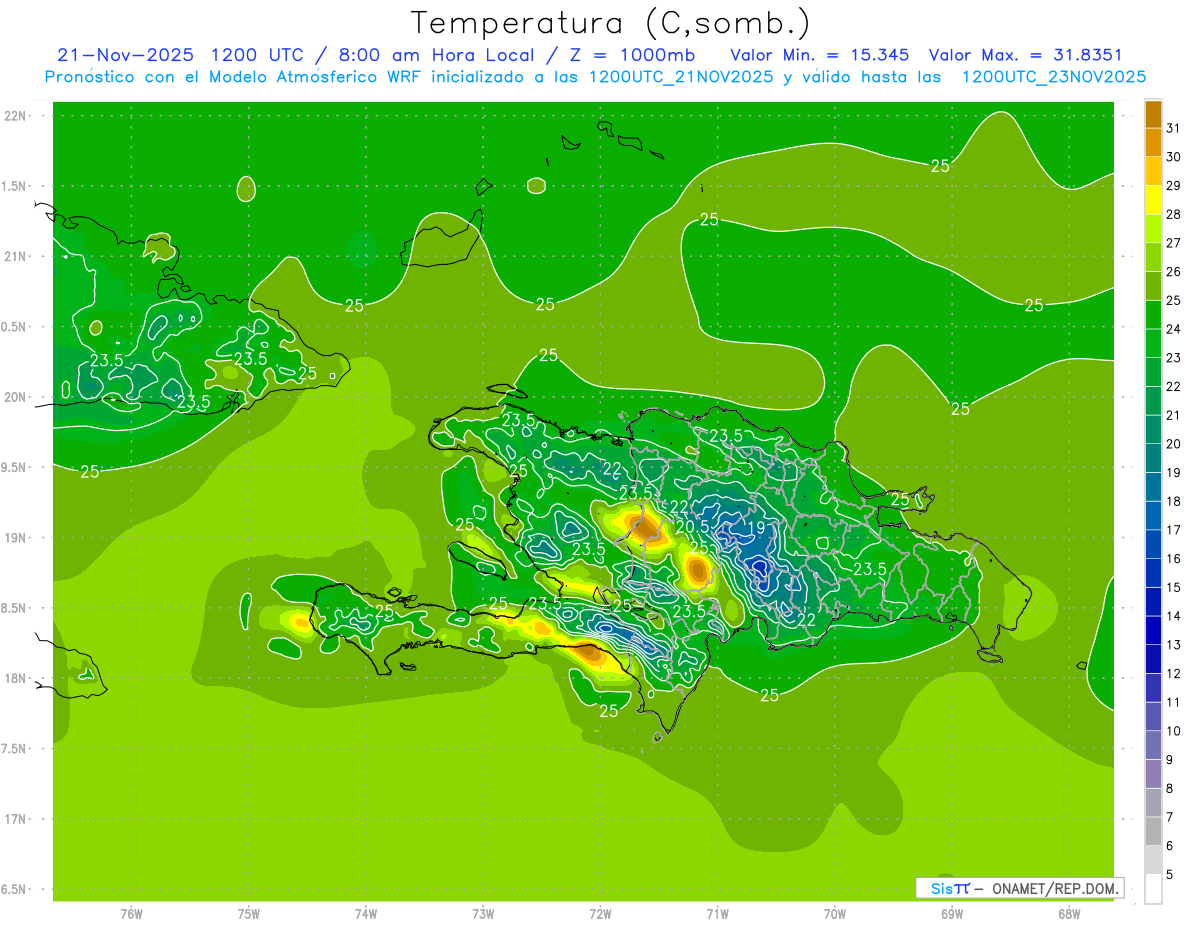Click the "14" label on the color scale
The image size is (1200, 927).
click(x=1173, y=616)
